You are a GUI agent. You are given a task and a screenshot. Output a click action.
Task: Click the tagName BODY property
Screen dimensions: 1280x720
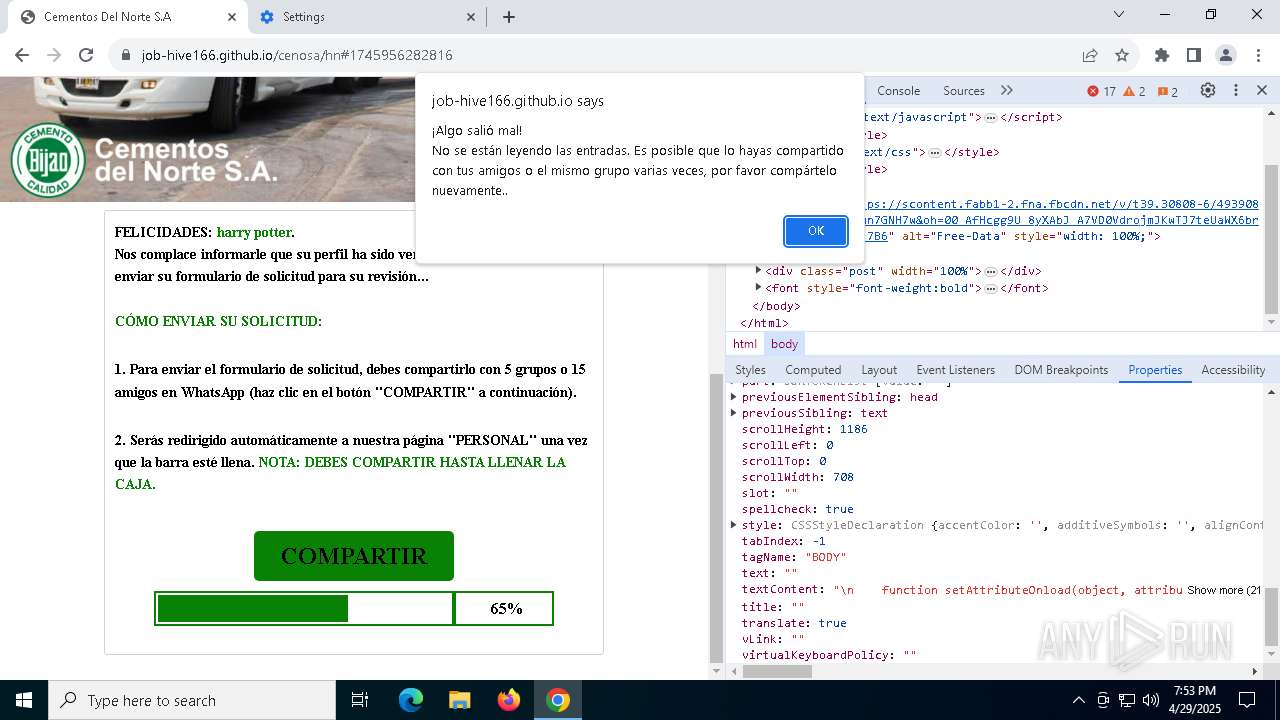[x=794, y=557]
